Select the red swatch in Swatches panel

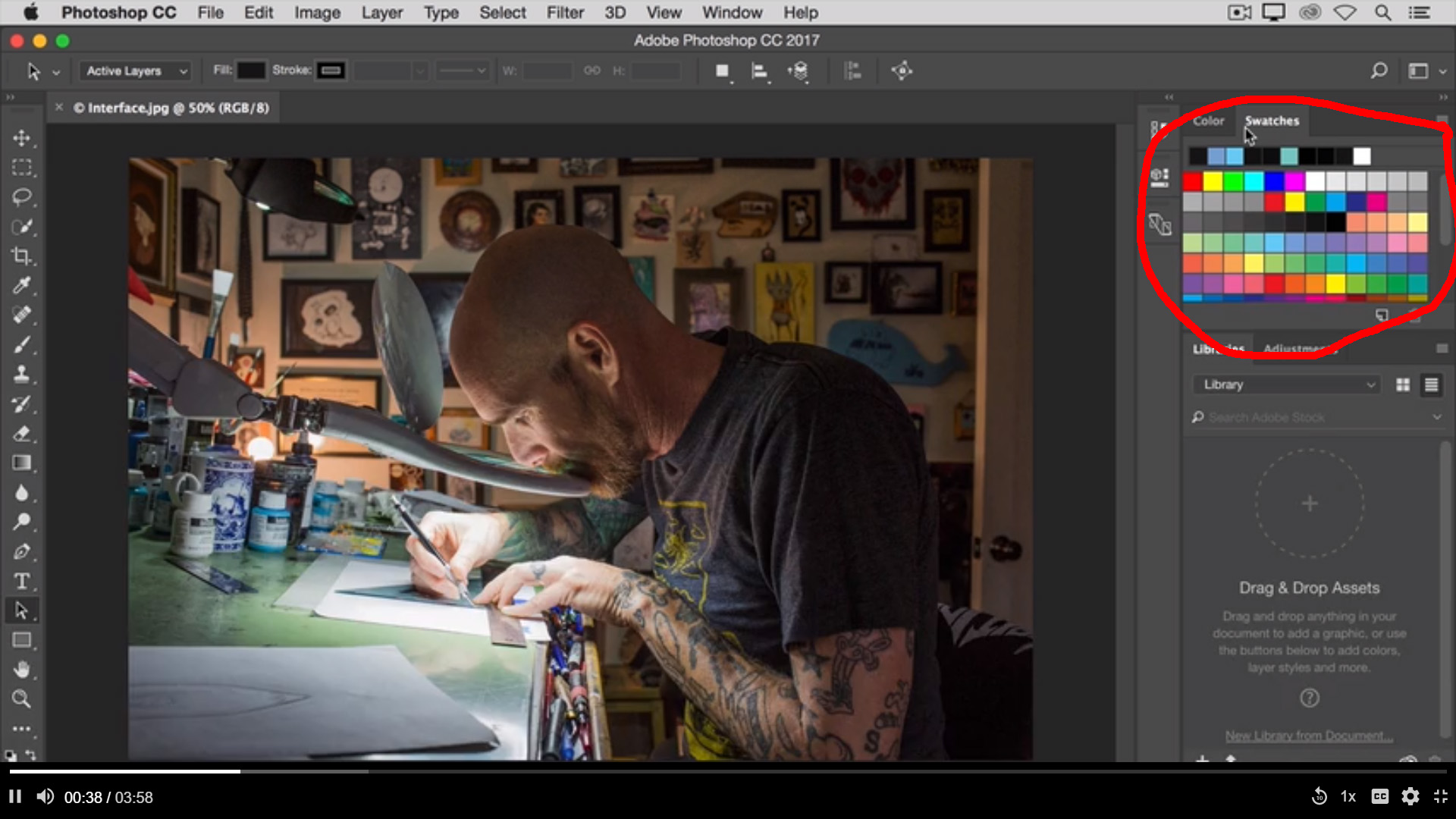(x=1193, y=181)
